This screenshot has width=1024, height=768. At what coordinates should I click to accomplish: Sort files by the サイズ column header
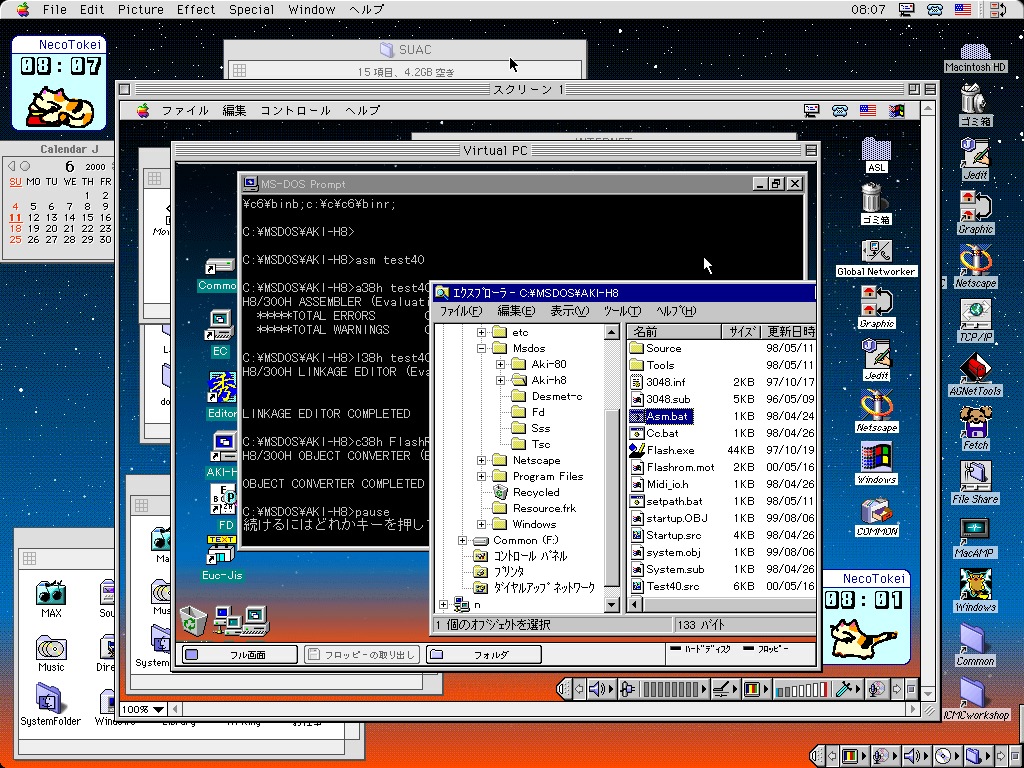tap(741, 332)
